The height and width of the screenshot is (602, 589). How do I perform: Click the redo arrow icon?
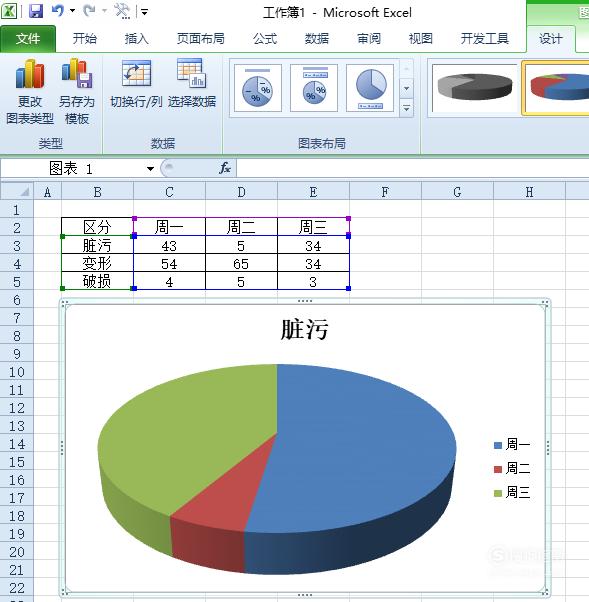click(89, 11)
